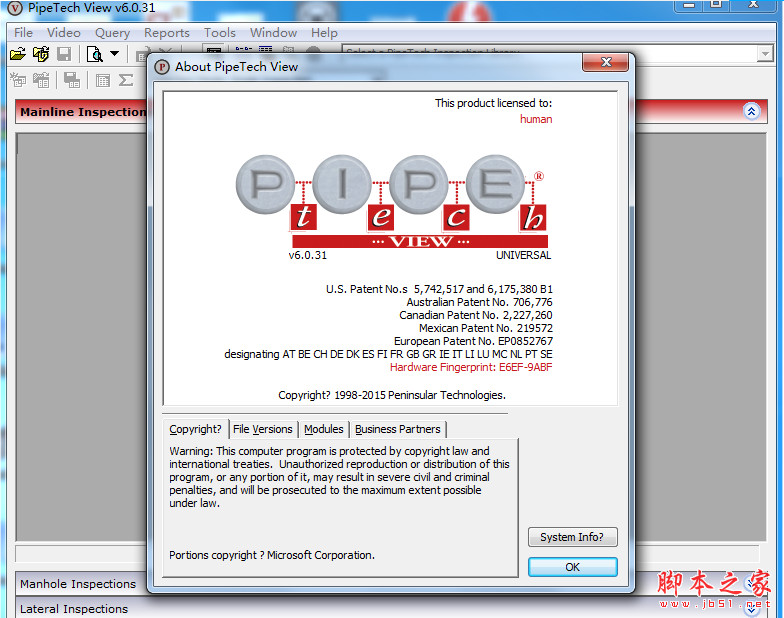784x618 pixels.
Task: Click the PipeTech View title bar icon
Action: coord(15,8)
